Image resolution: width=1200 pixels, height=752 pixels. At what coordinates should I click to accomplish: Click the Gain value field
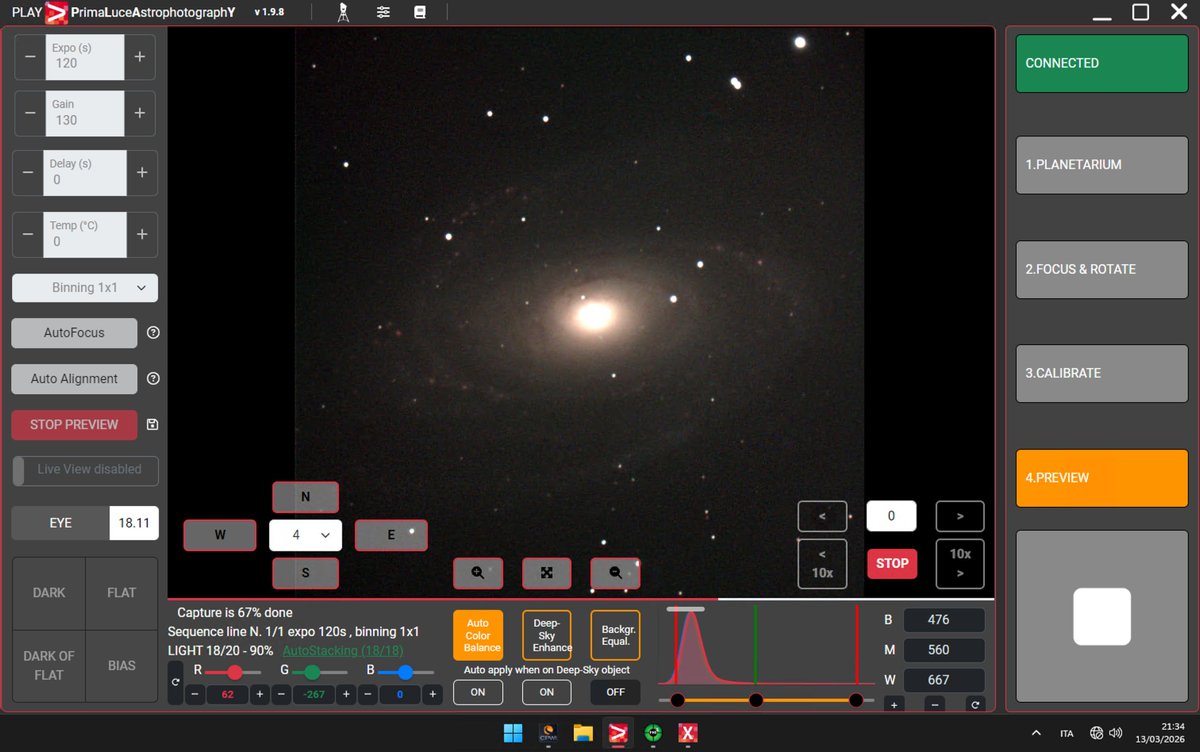[x=84, y=114]
